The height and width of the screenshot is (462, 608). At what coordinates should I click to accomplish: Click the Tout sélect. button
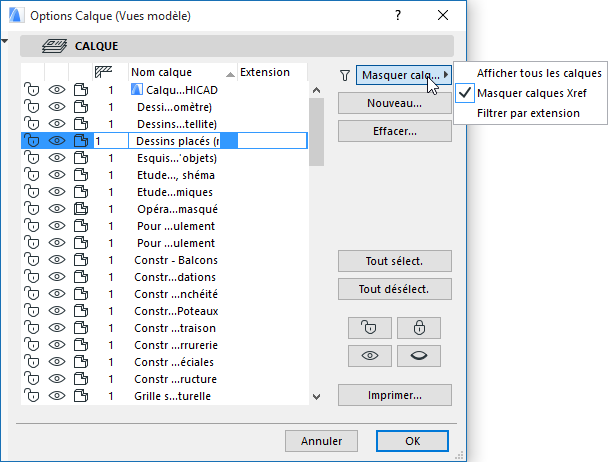395,261
